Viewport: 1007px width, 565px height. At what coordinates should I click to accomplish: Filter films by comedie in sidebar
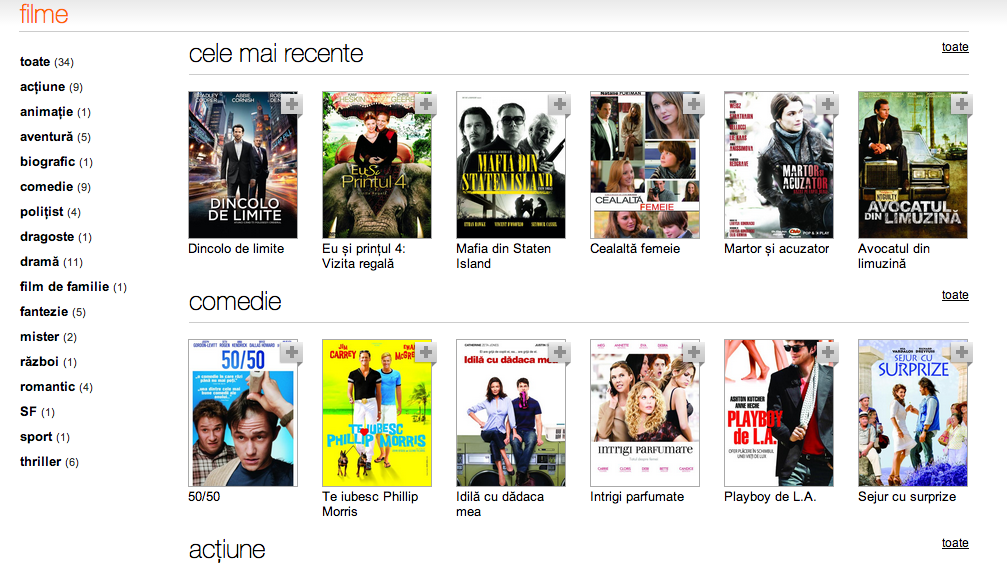[55, 187]
